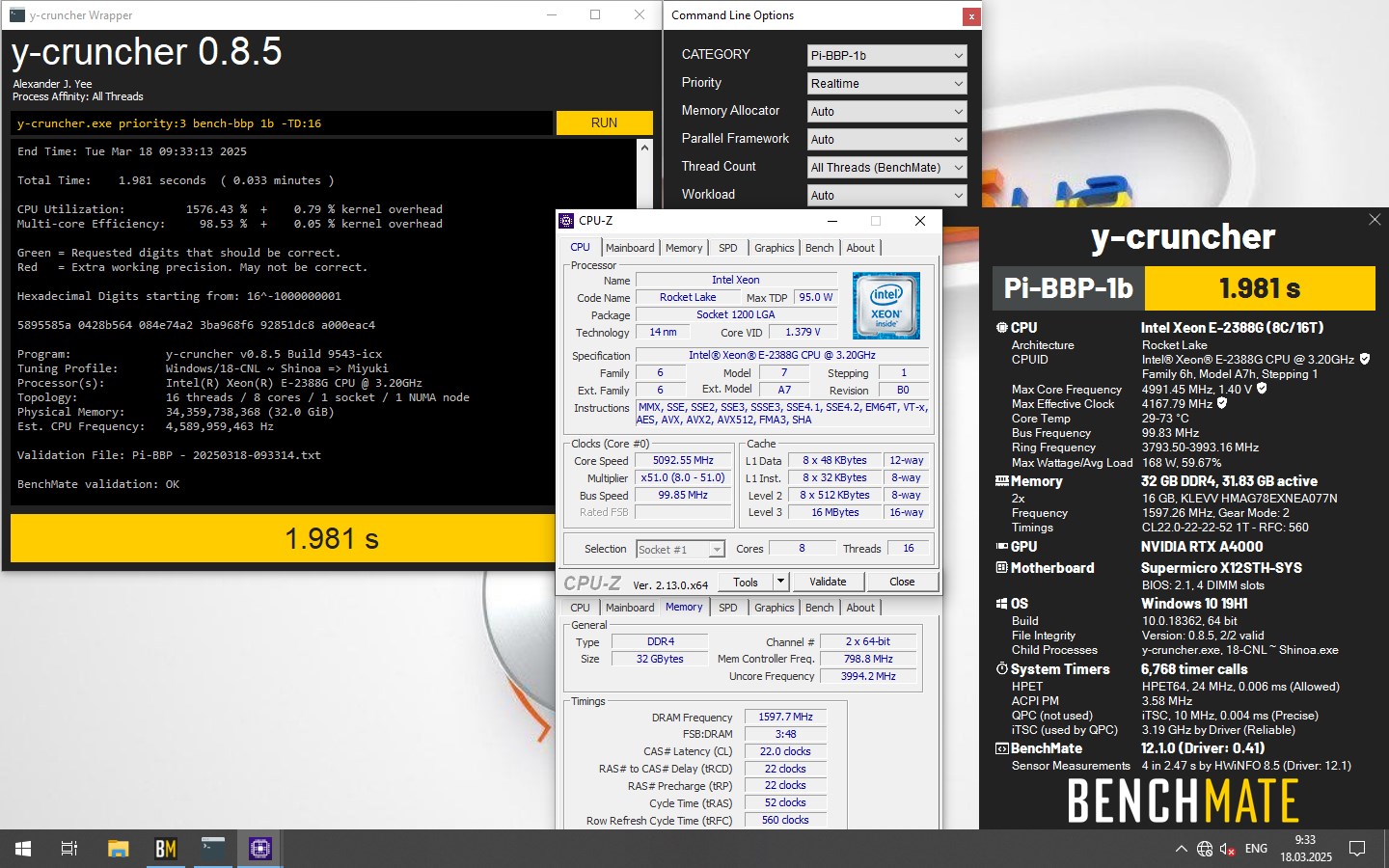Click the yellow 1.981 s result bar in y-cruncher Wrapper
Viewport: 1389px width, 868px height.
pyautogui.click(x=284, y=538)
